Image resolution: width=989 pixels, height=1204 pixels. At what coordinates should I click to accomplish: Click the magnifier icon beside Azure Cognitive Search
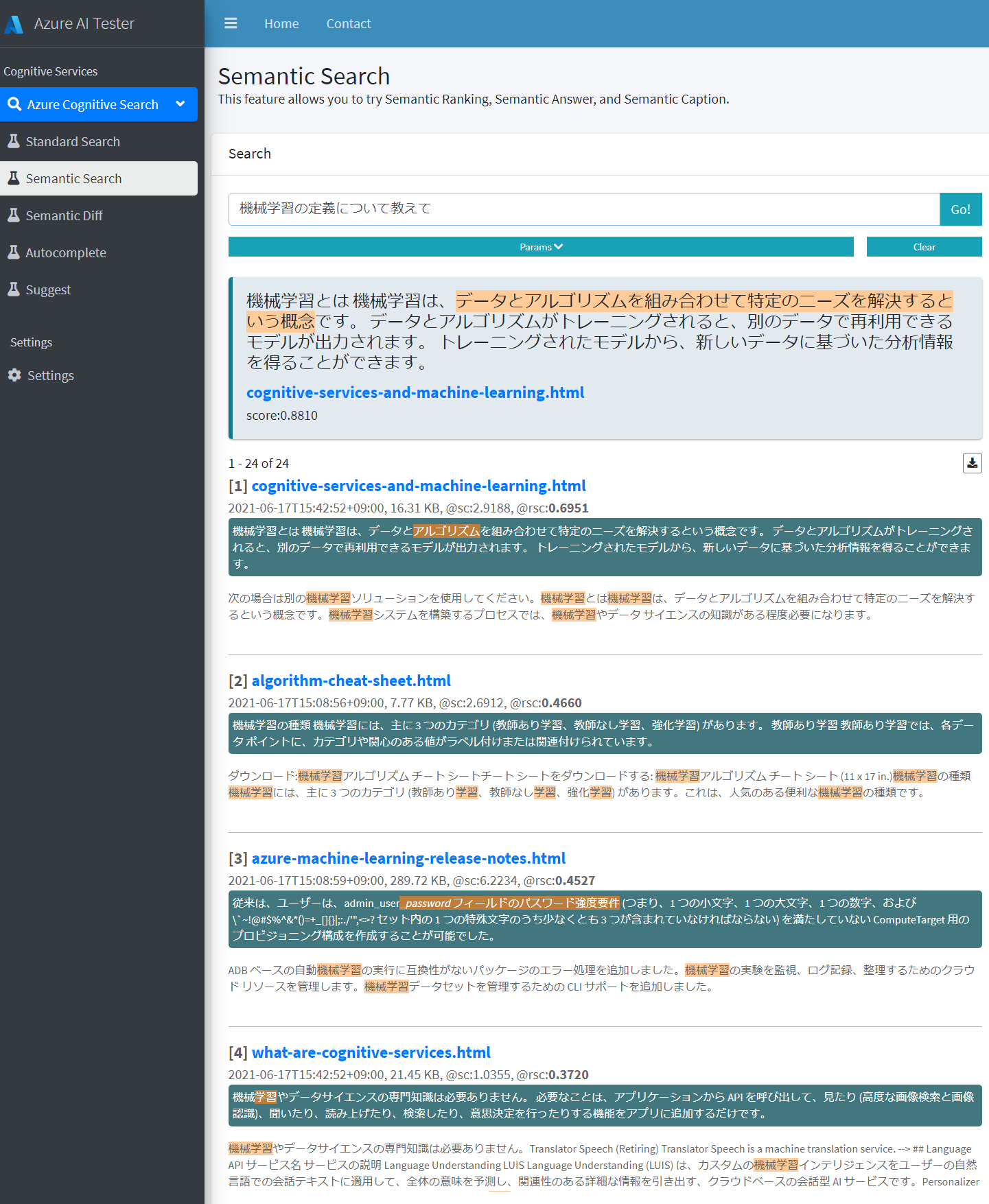[x=14, y=104]
